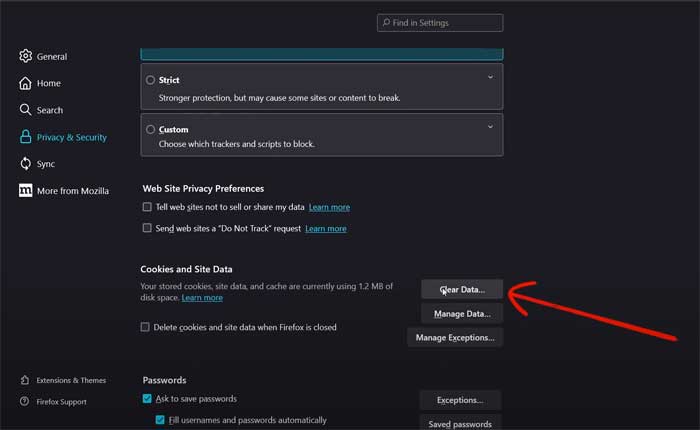This screenshot has height=430, width=700.
Task: Click the General gear icon in sidebar
Action: [x=25, y=56]
